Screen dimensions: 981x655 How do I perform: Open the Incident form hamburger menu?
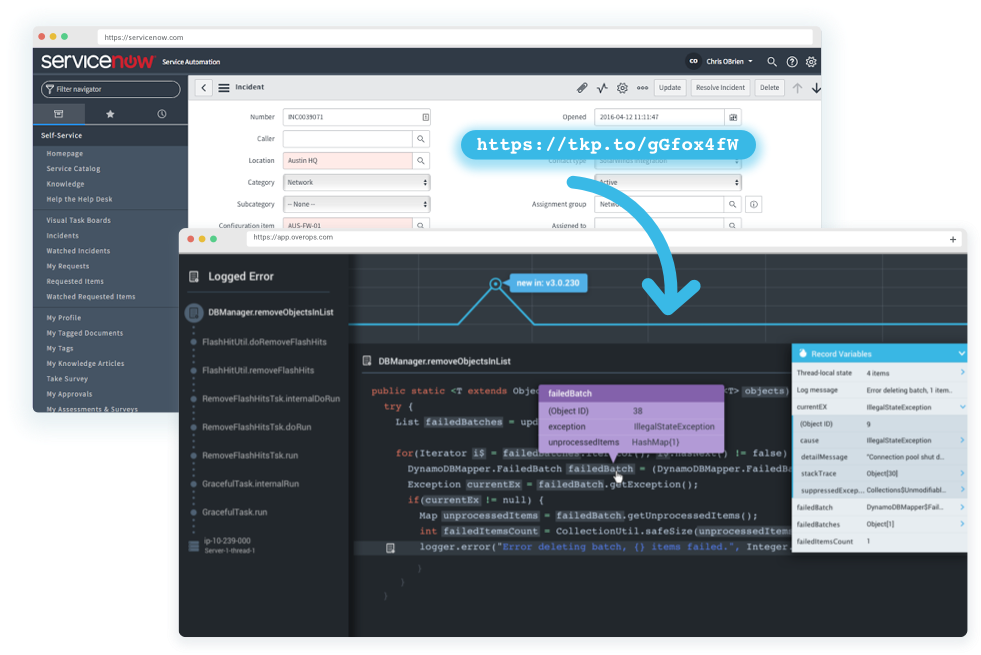tap(223, 88)
